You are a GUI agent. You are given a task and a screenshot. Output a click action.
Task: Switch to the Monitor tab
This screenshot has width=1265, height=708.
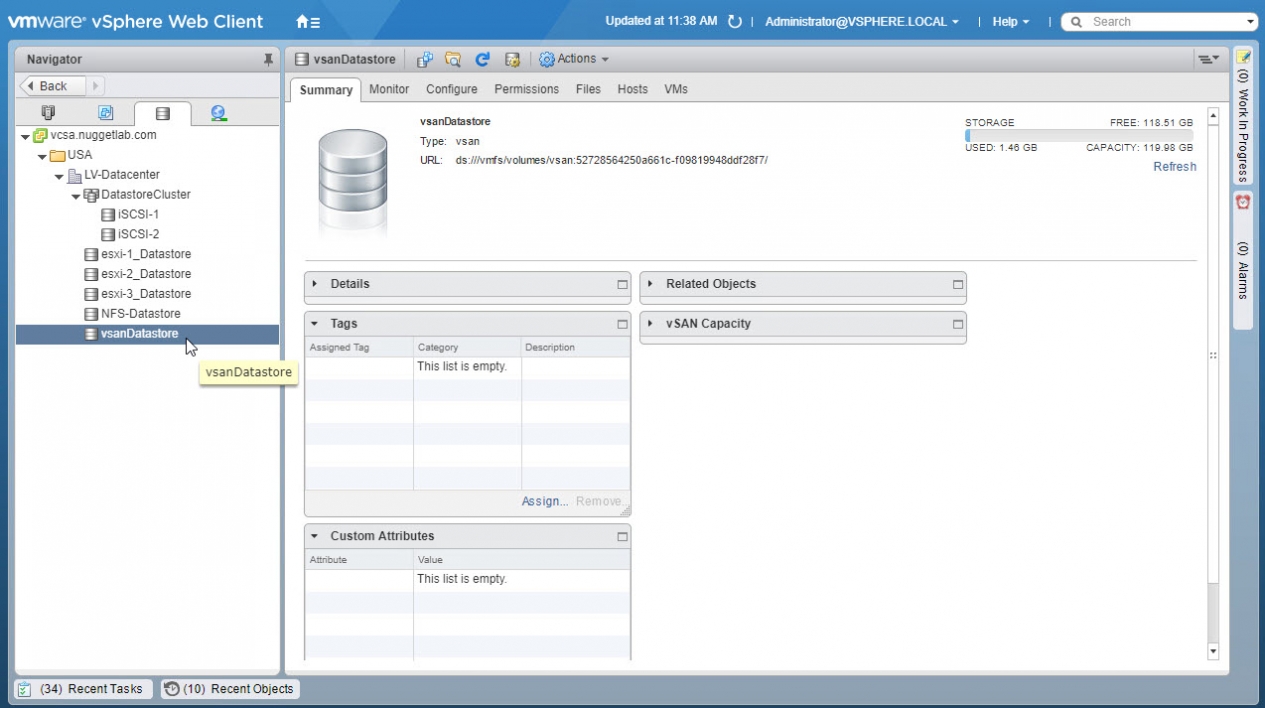[x=389, y=89]
